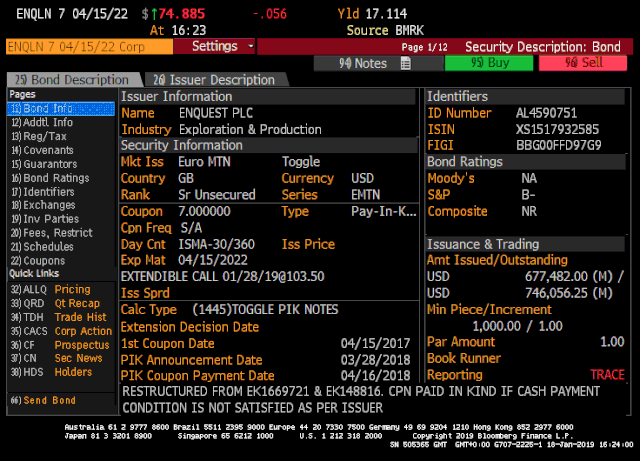Open the 94 Notes button
640x461 pixels.
point(378,63)
